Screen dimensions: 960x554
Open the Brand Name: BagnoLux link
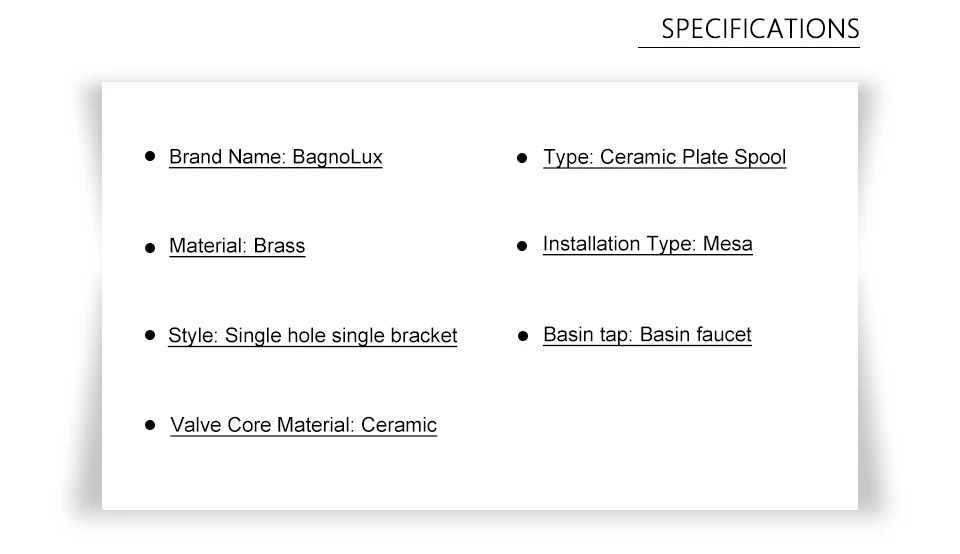coord(276,157)
